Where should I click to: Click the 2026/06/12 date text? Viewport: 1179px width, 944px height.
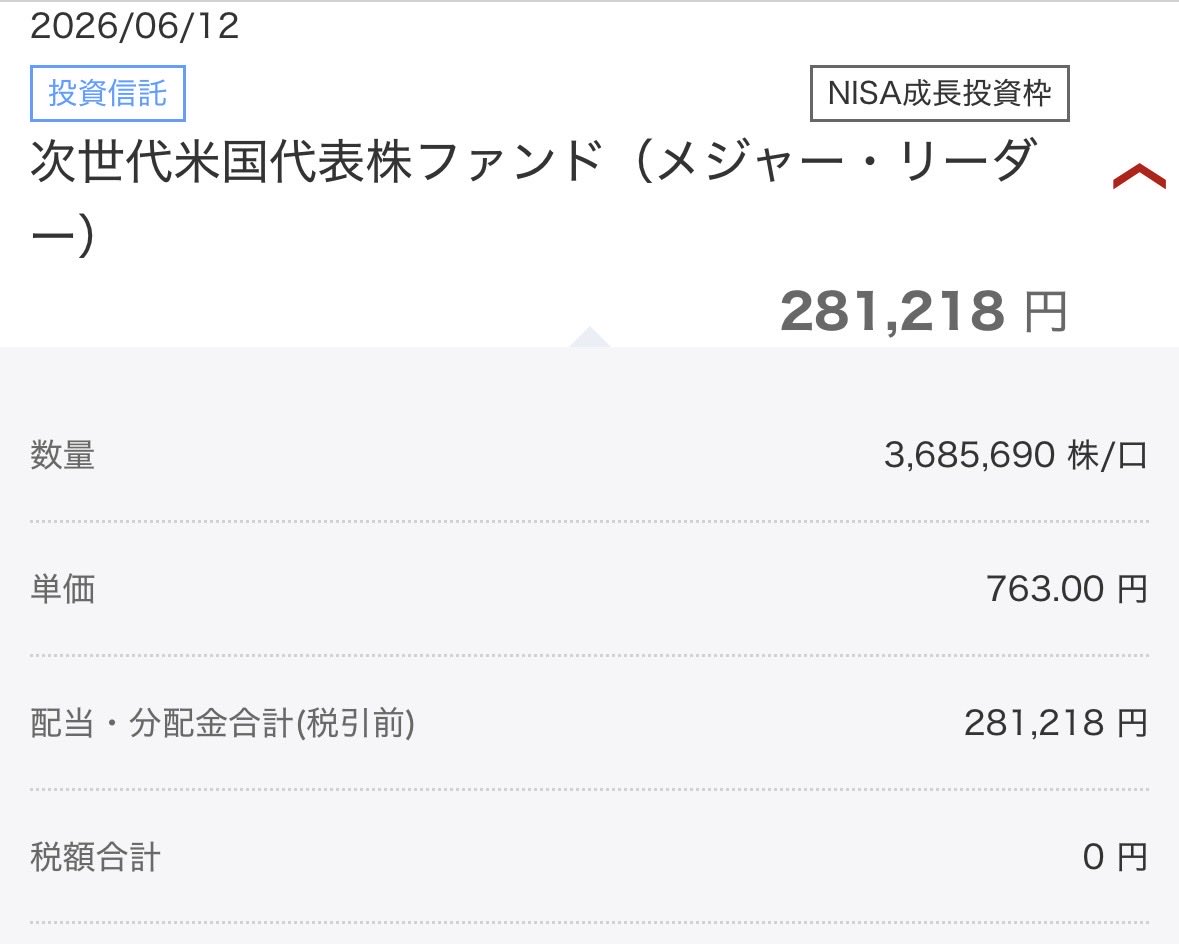[135, 26]
